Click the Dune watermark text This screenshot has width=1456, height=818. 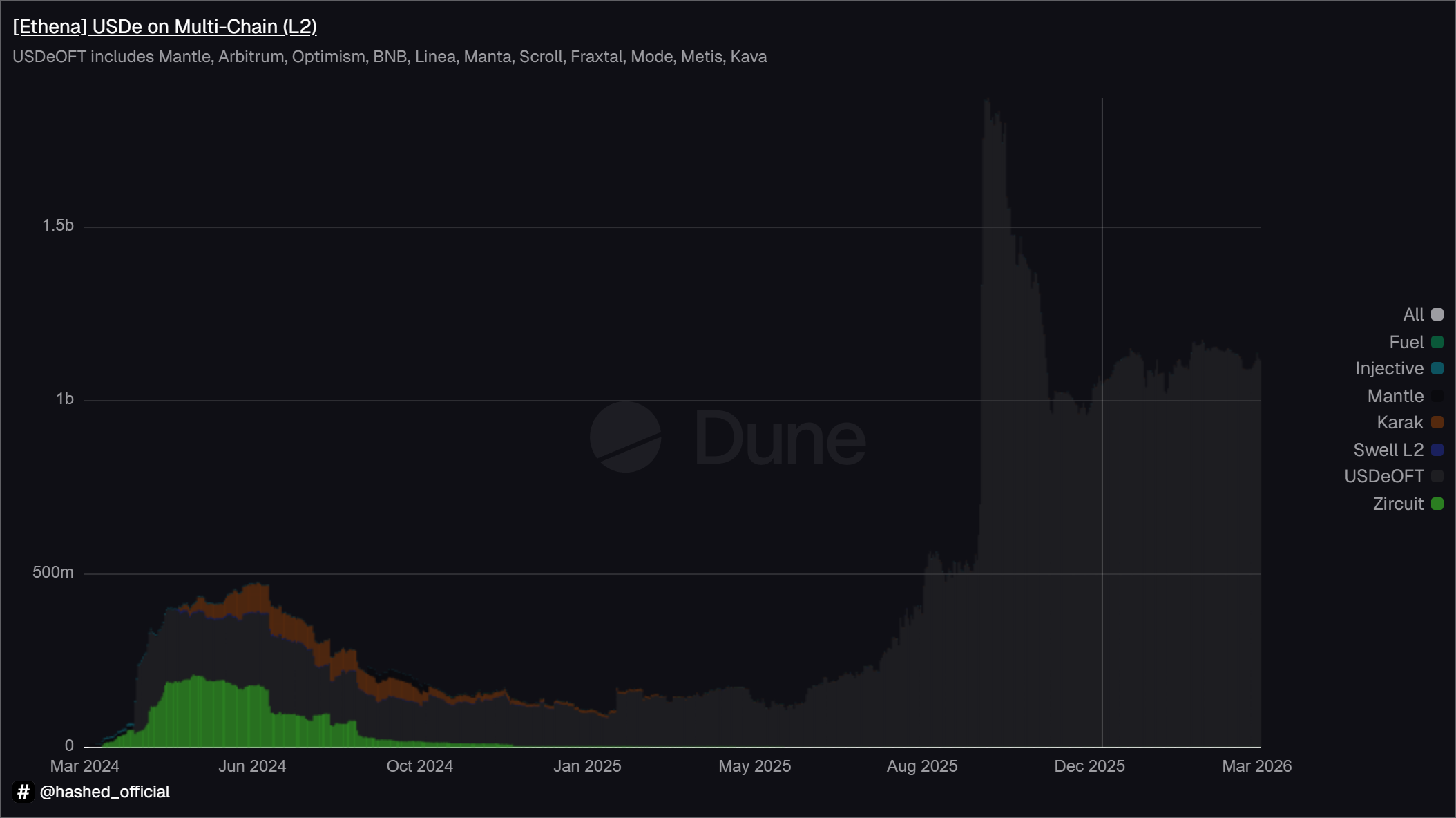click(780, 438)
